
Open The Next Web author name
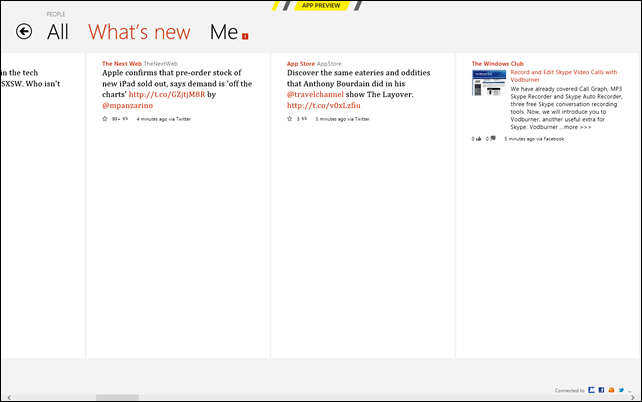pos(122,64)
